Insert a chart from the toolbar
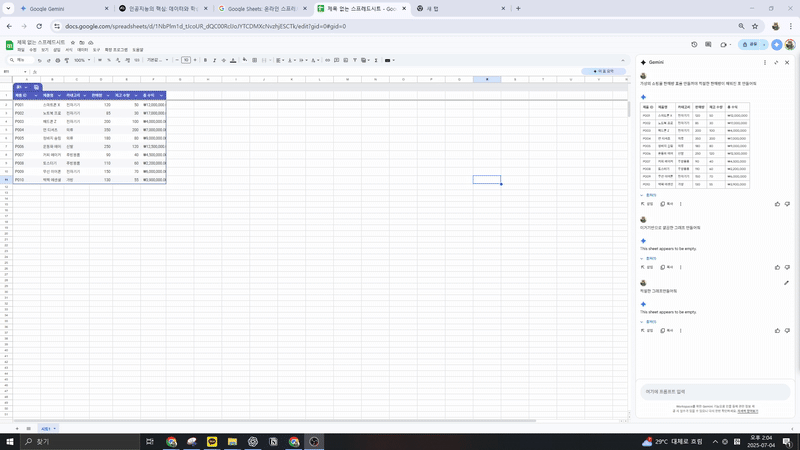This screenshot has width=800, height=450. (x=345, y=60)
